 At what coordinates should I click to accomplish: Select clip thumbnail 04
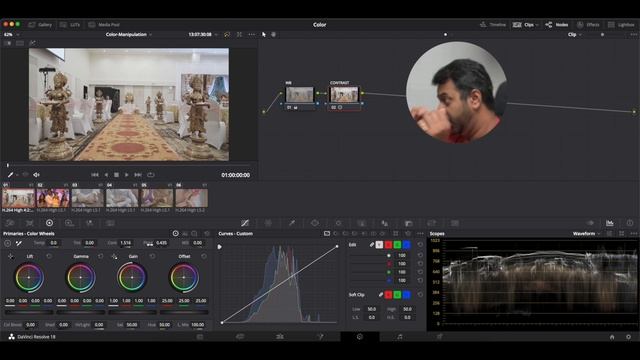(x=122, y=198)
